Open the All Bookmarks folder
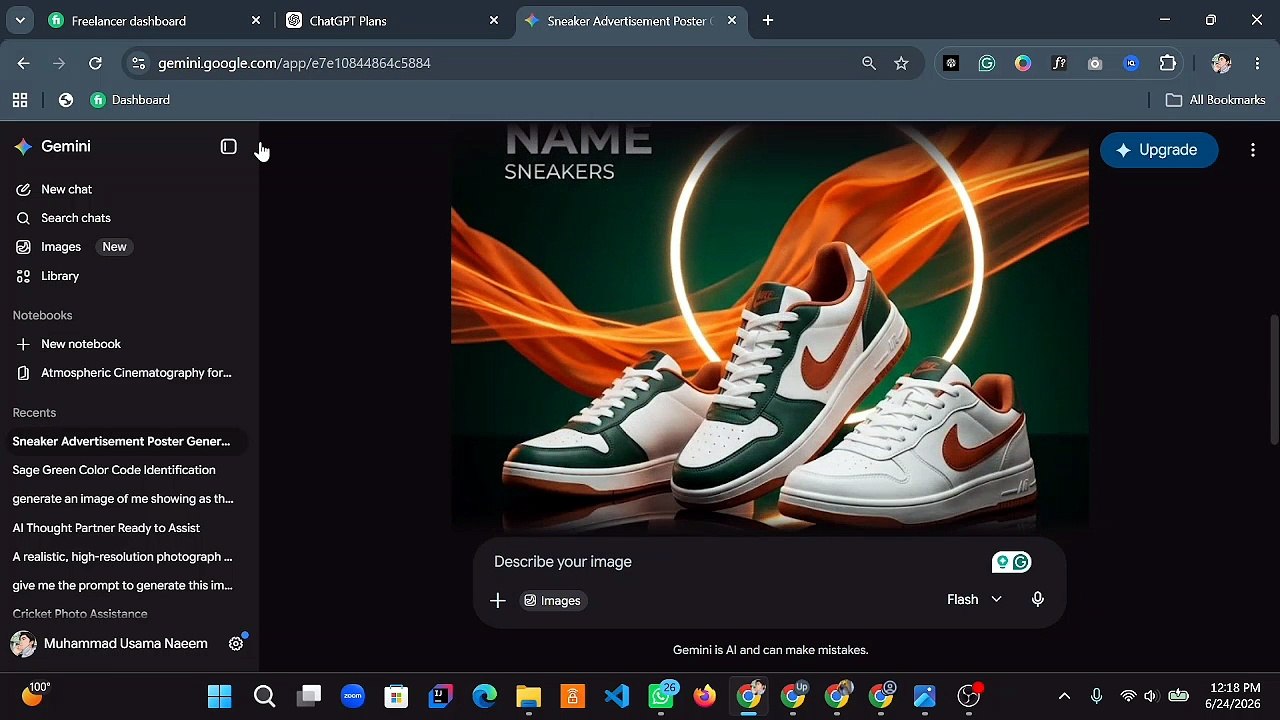This screenshot has width=1280, height=720. [x=1216, y=100]
